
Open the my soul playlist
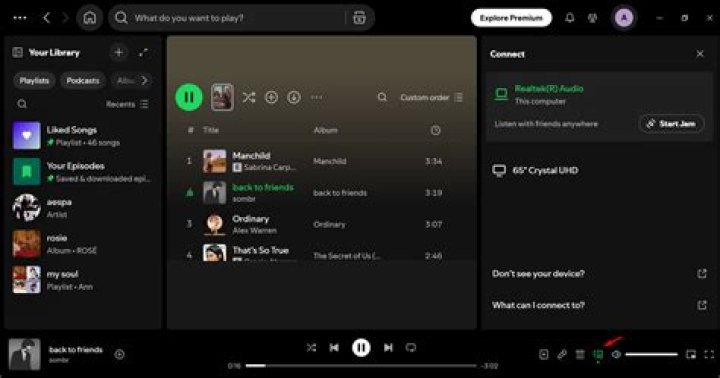pos(83,280)
